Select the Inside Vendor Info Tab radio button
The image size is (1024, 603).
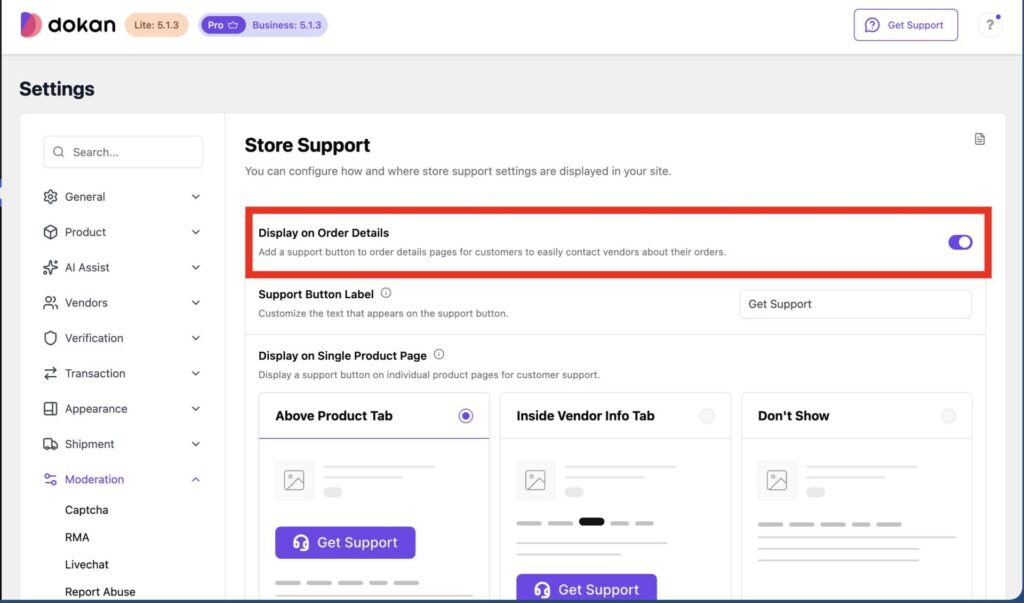tap(707, 416)
